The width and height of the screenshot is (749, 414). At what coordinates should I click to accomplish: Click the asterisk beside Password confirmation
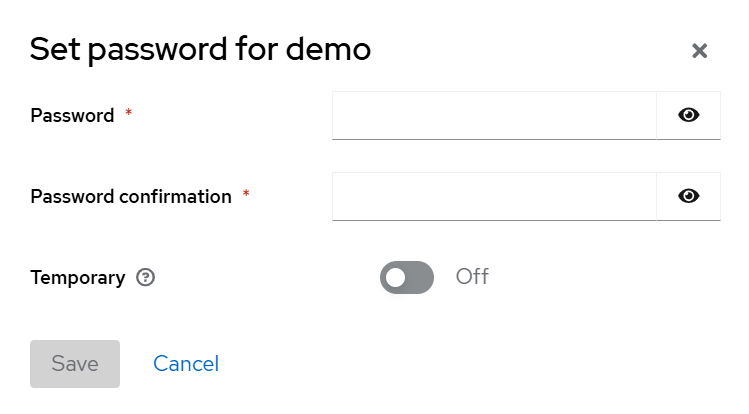(246, 195)
